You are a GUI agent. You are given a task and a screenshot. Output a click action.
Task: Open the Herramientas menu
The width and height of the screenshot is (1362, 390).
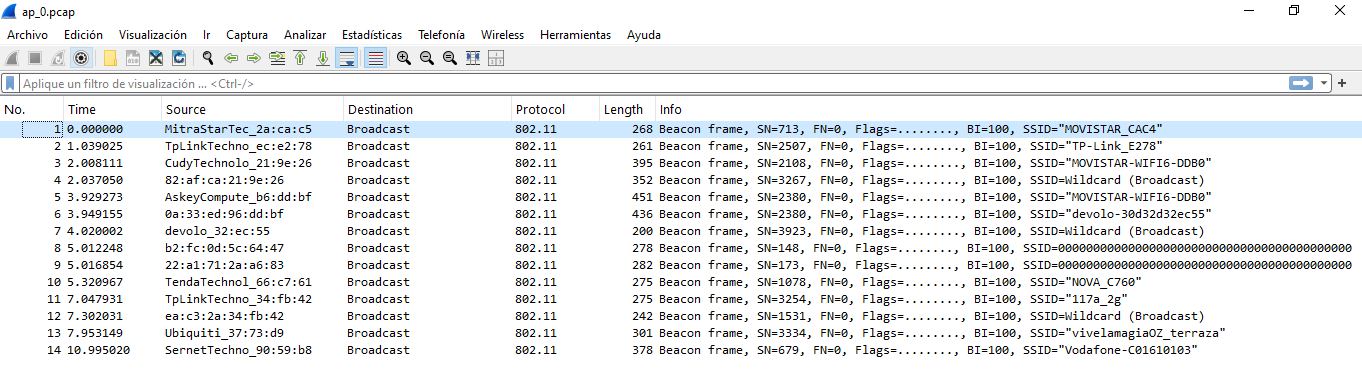coord(575,35)
